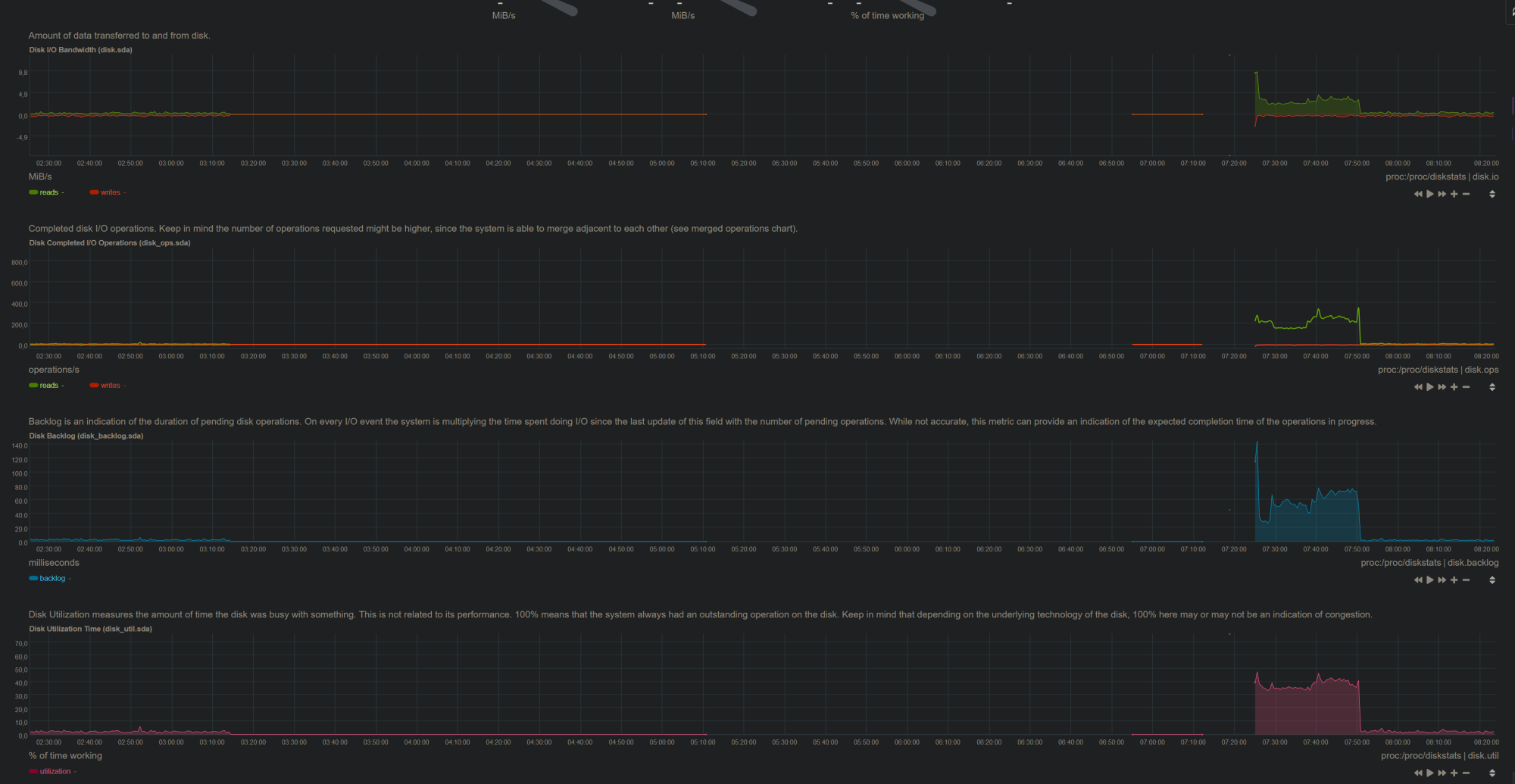Zoom out on Disk Completed I/O Operations chart
The width and height of the screenshot is (1515, 784).
1467,387
